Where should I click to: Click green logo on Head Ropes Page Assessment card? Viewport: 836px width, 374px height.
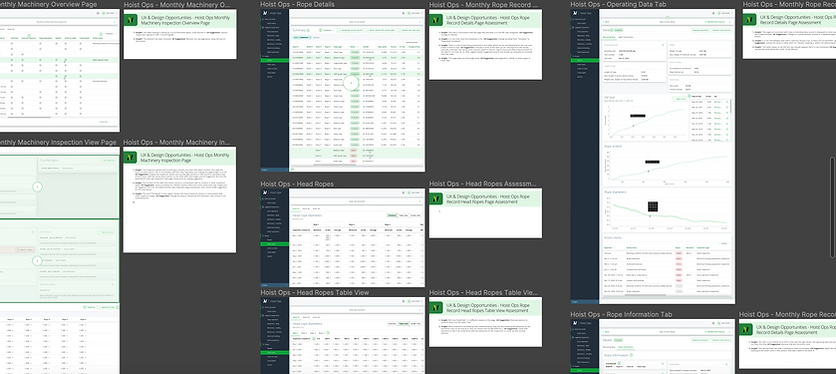[436, 198]
